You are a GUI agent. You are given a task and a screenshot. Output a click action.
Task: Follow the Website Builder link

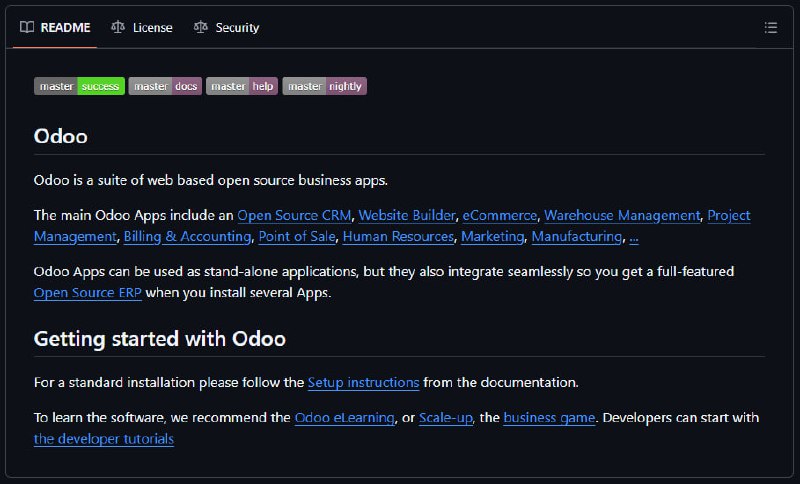407,215
